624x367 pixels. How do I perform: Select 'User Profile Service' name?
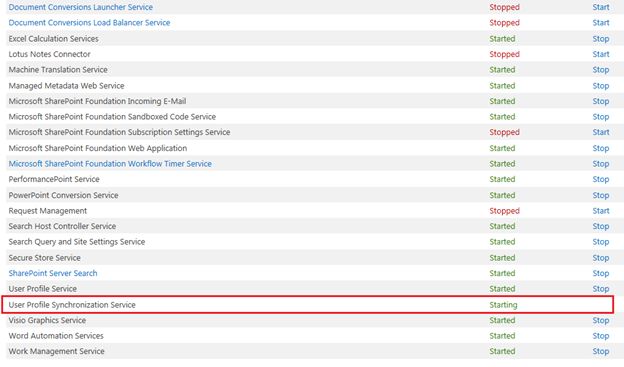(x=43, y=289)
